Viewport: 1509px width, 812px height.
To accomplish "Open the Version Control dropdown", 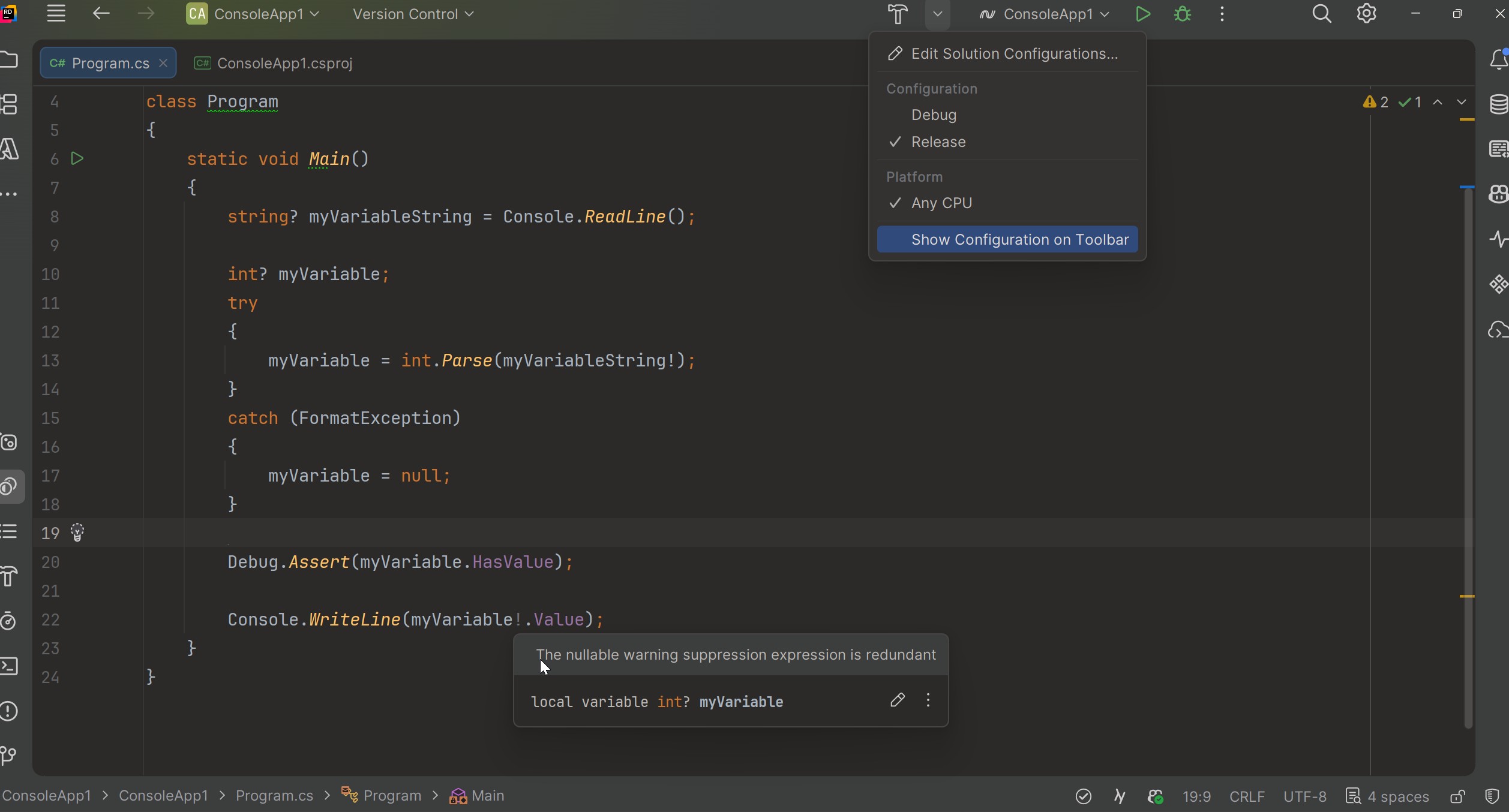I will point(413,14).
